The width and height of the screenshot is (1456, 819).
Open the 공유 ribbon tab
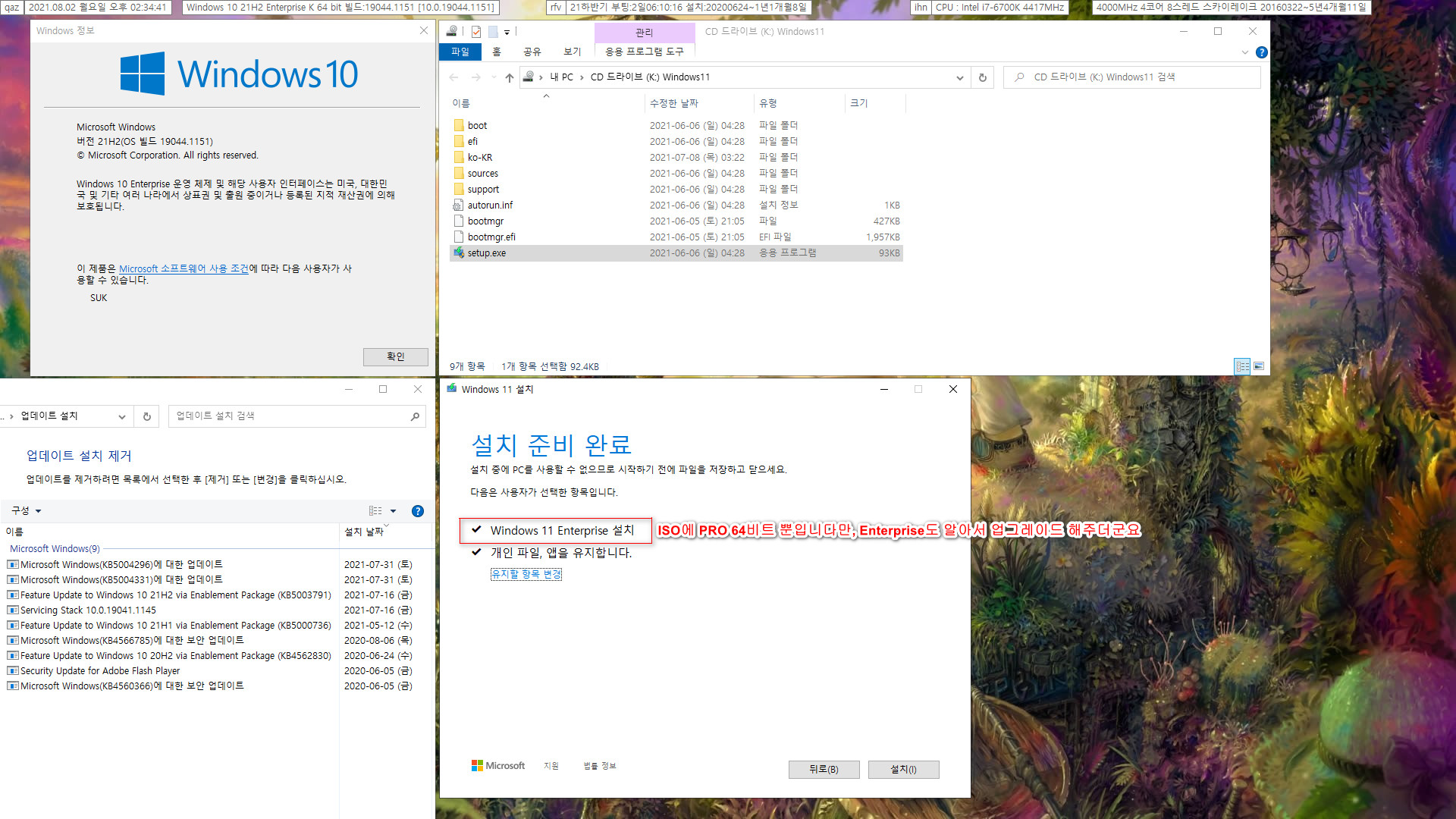[x=532, y=52]
